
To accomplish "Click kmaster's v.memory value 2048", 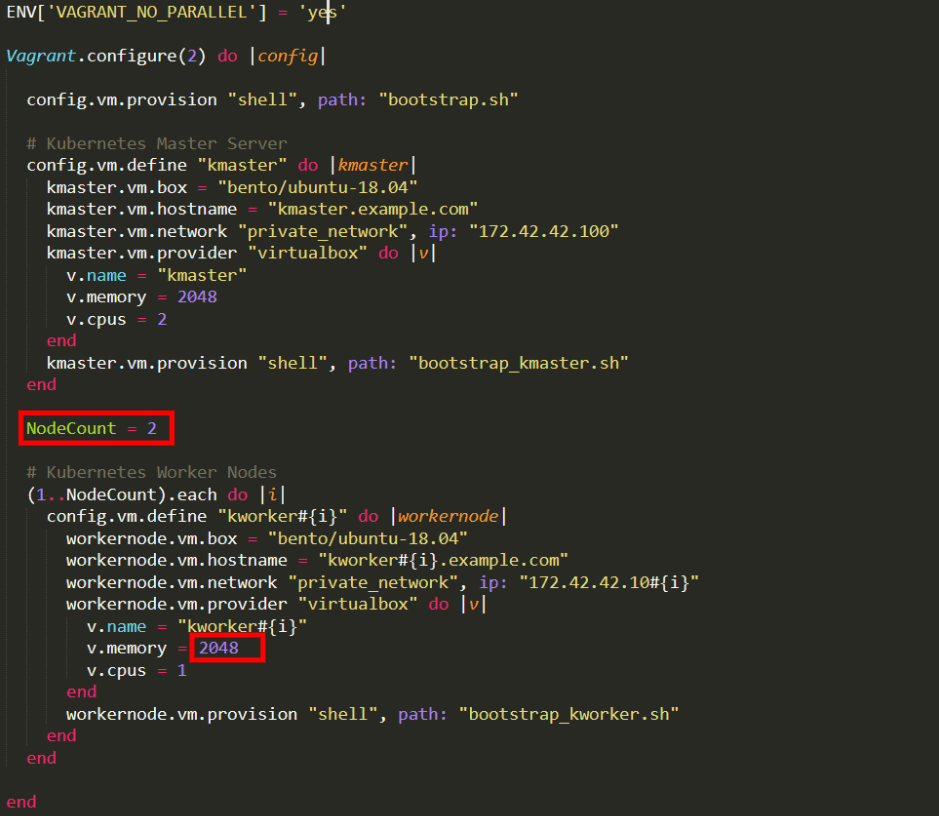I will pos(197,297).
